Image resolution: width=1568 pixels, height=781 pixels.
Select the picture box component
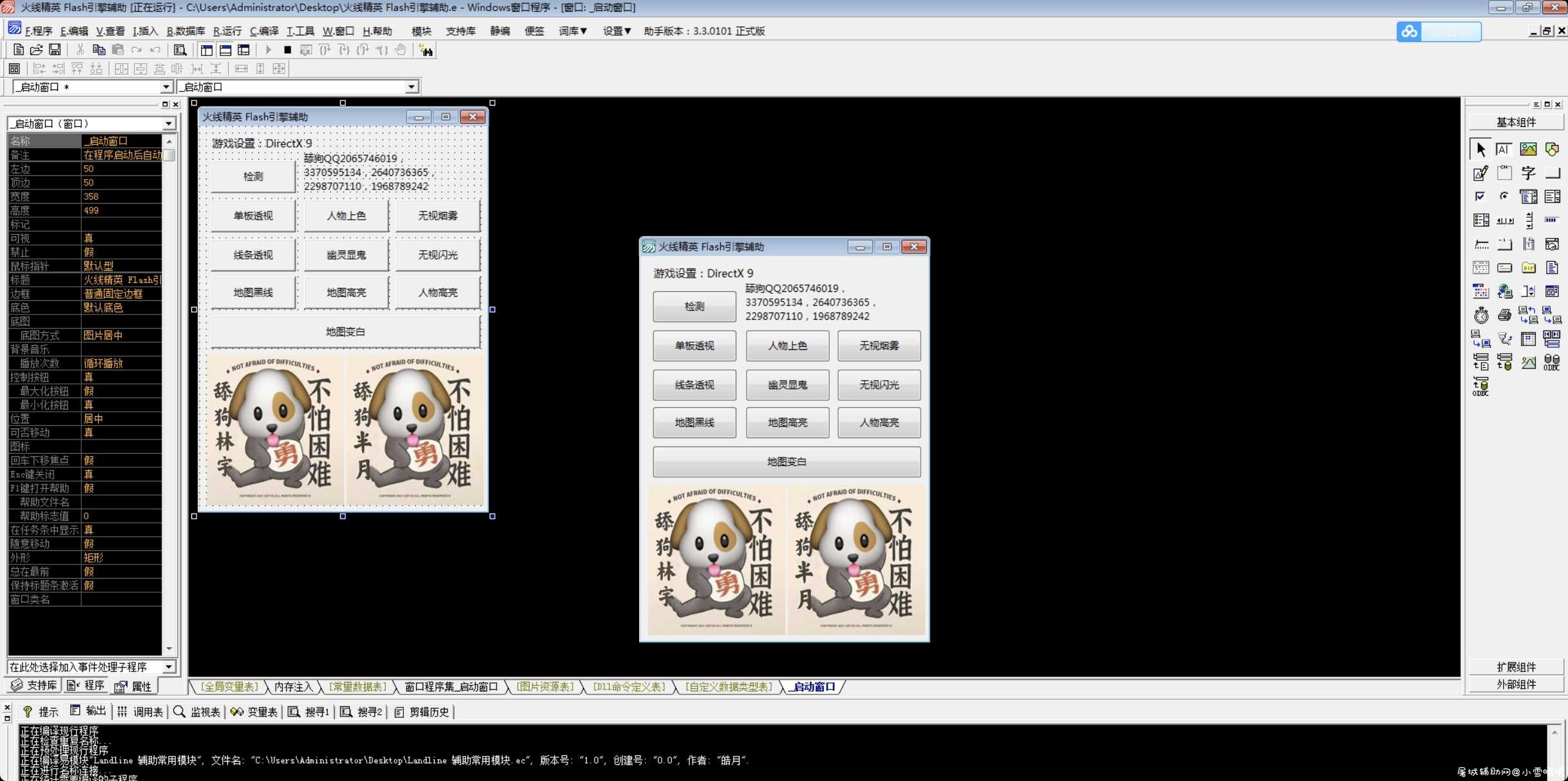(1528, 149)
